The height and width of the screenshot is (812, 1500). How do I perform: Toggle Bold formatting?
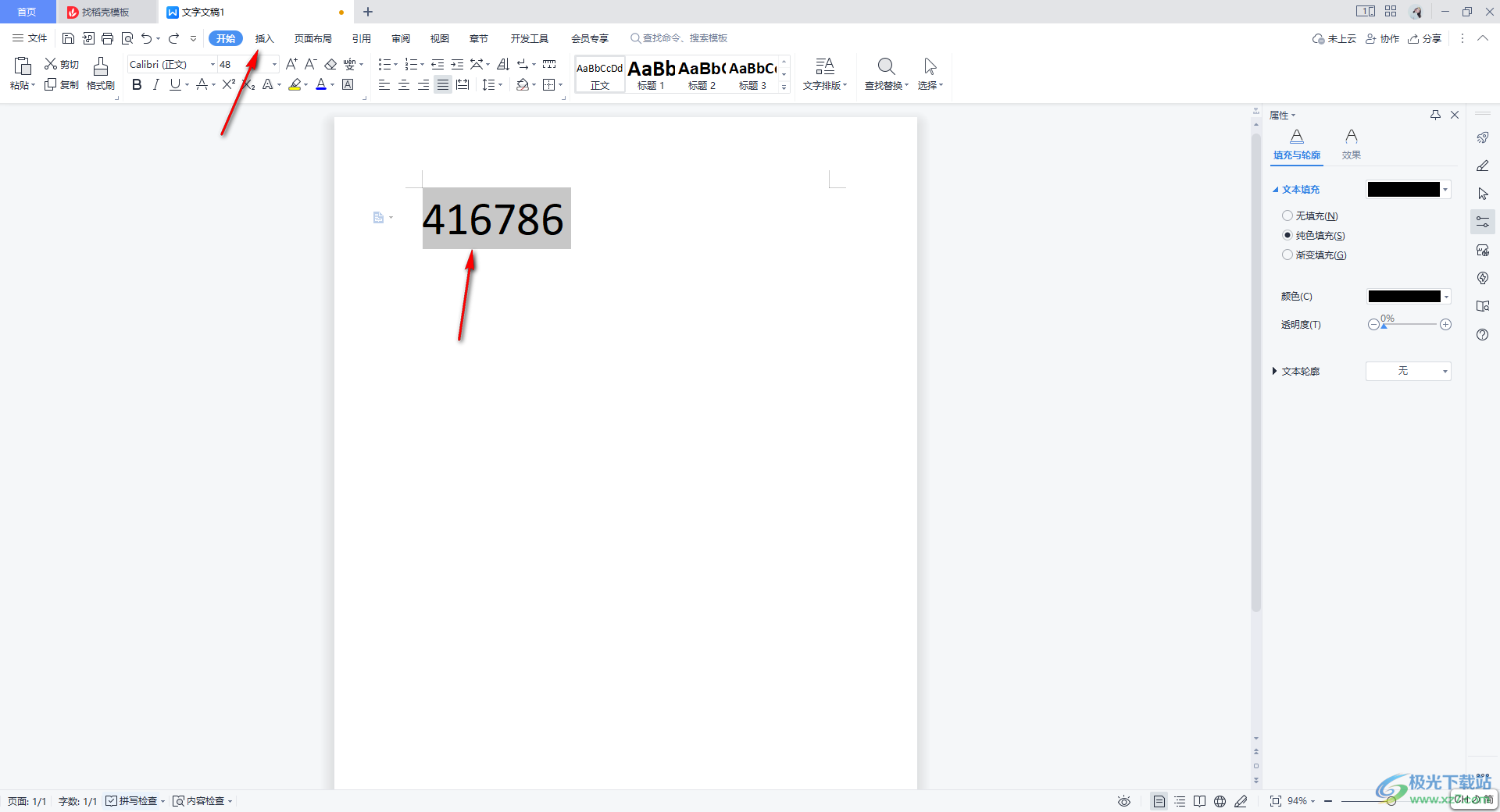pyautogui.click(x=137, y=84)
